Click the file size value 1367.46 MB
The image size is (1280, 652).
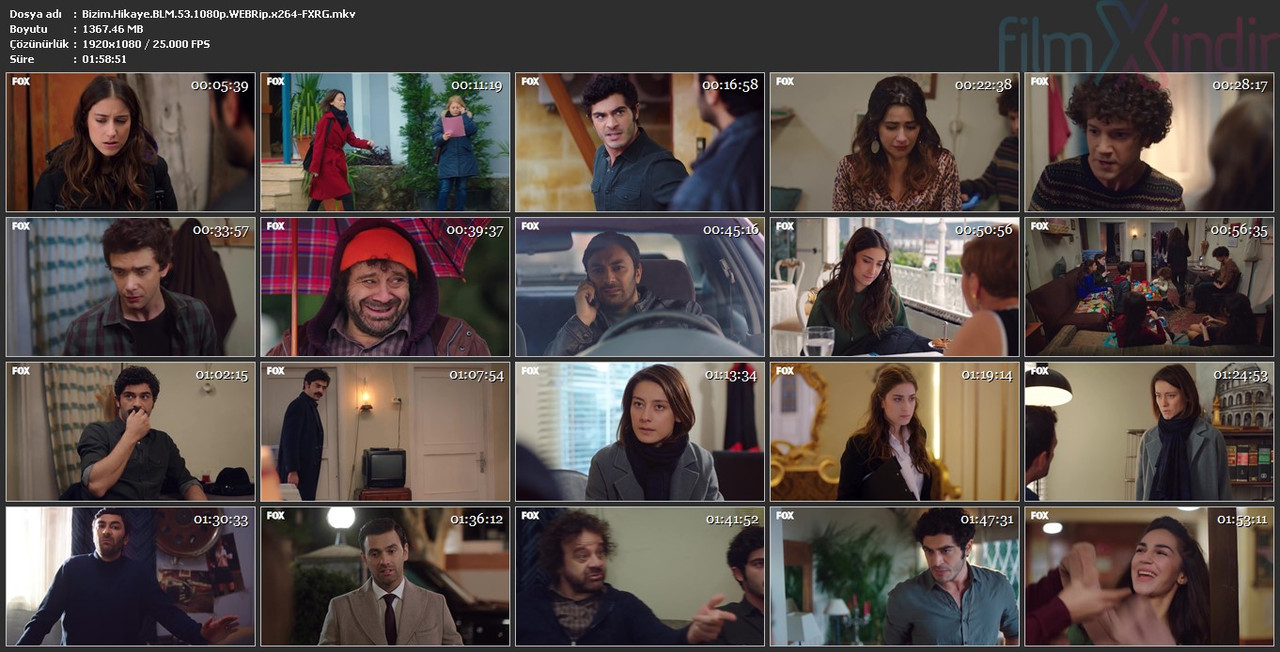[x=115, y=29]
